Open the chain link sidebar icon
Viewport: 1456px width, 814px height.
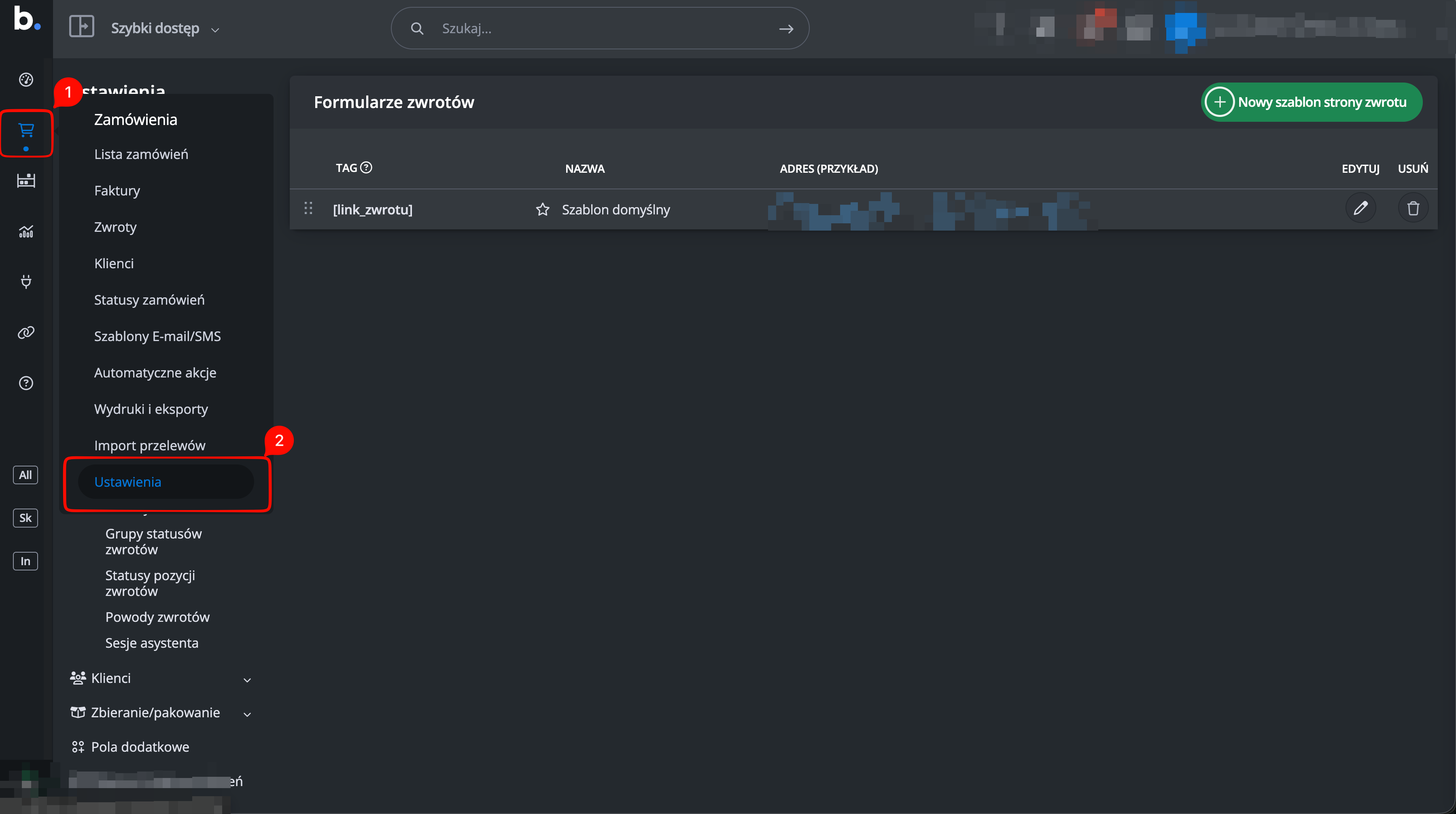26,333
